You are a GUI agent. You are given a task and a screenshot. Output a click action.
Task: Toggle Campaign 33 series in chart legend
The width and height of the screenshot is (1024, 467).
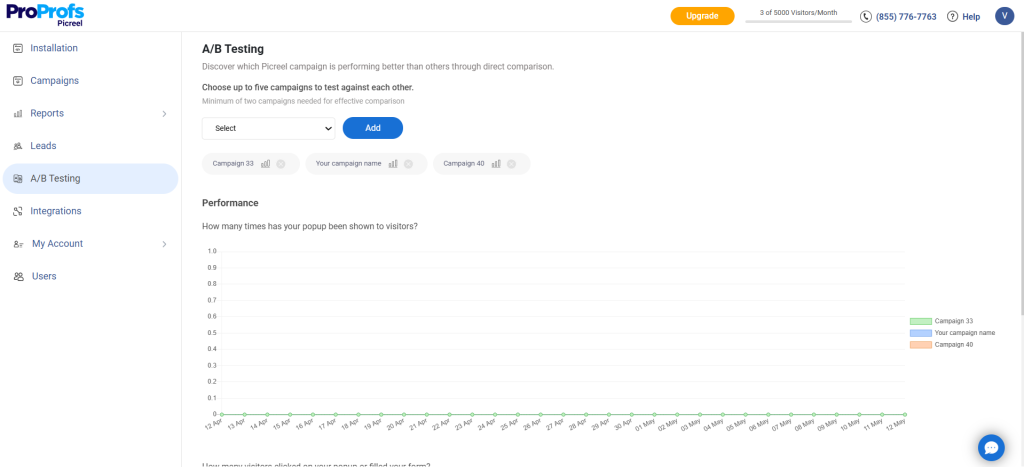[x=920, y=321]
